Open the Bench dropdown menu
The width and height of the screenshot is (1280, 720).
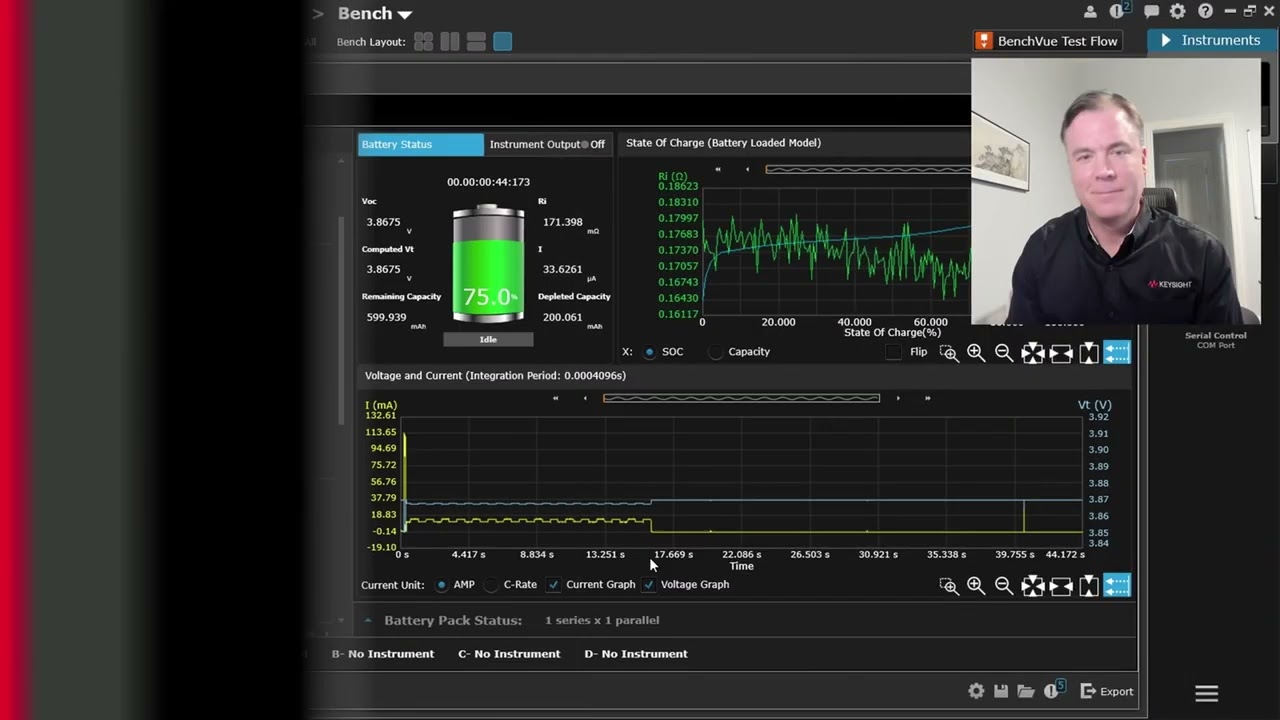click(x=375, y=14)
